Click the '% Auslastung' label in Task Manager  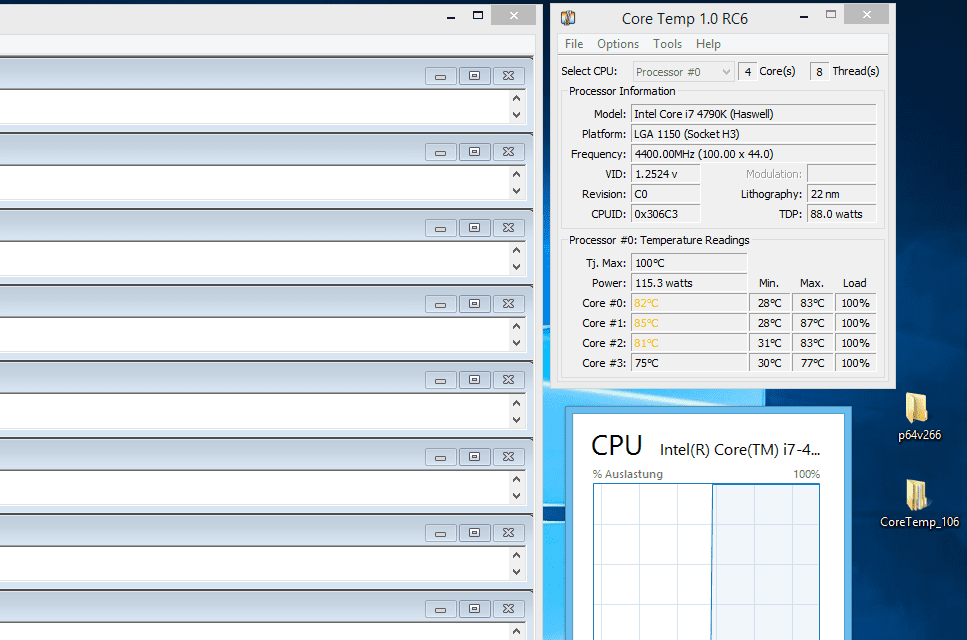coord(627,474)
